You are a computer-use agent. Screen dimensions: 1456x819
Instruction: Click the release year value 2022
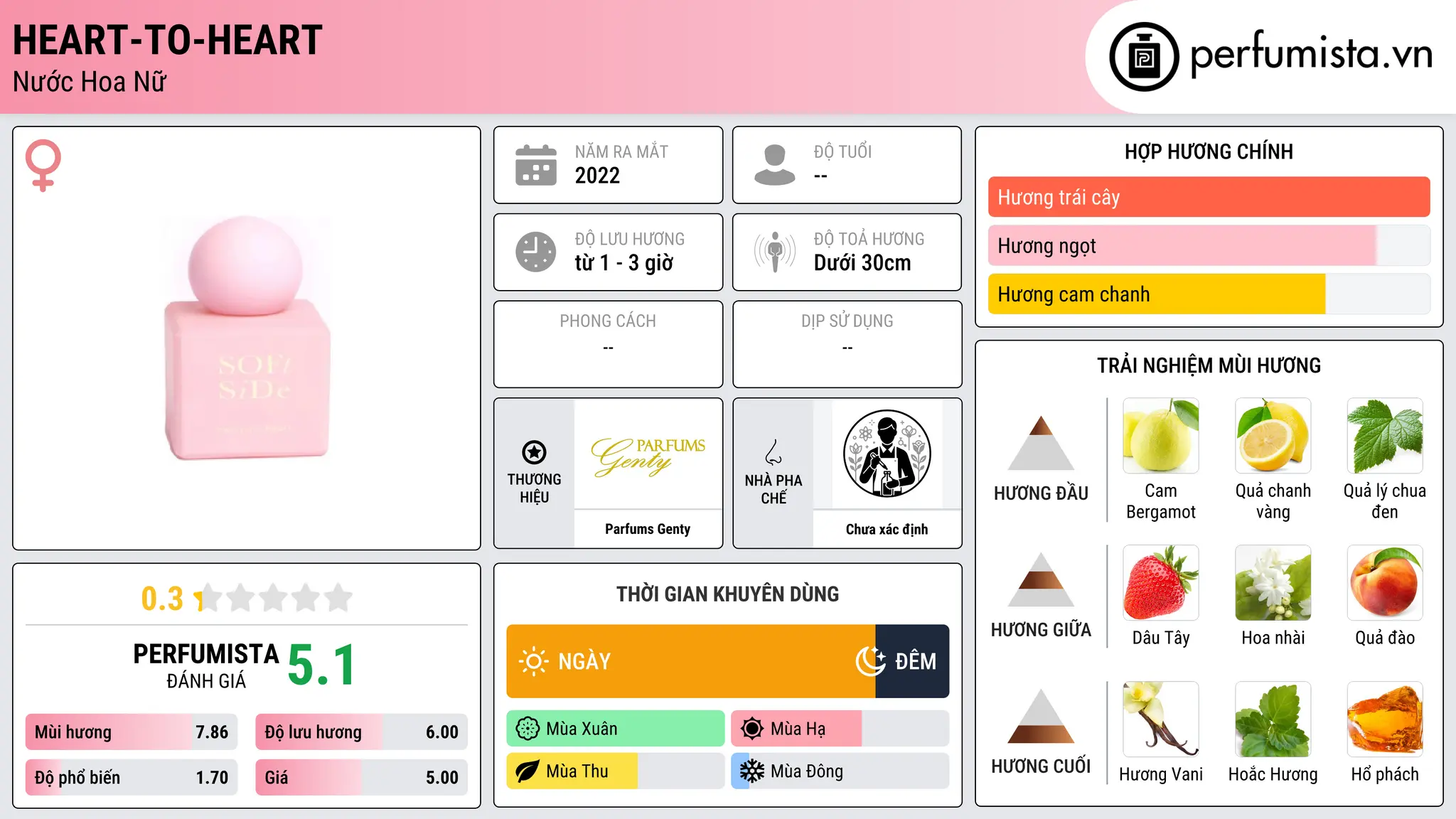pyautogui.click(x=597, y=176)
